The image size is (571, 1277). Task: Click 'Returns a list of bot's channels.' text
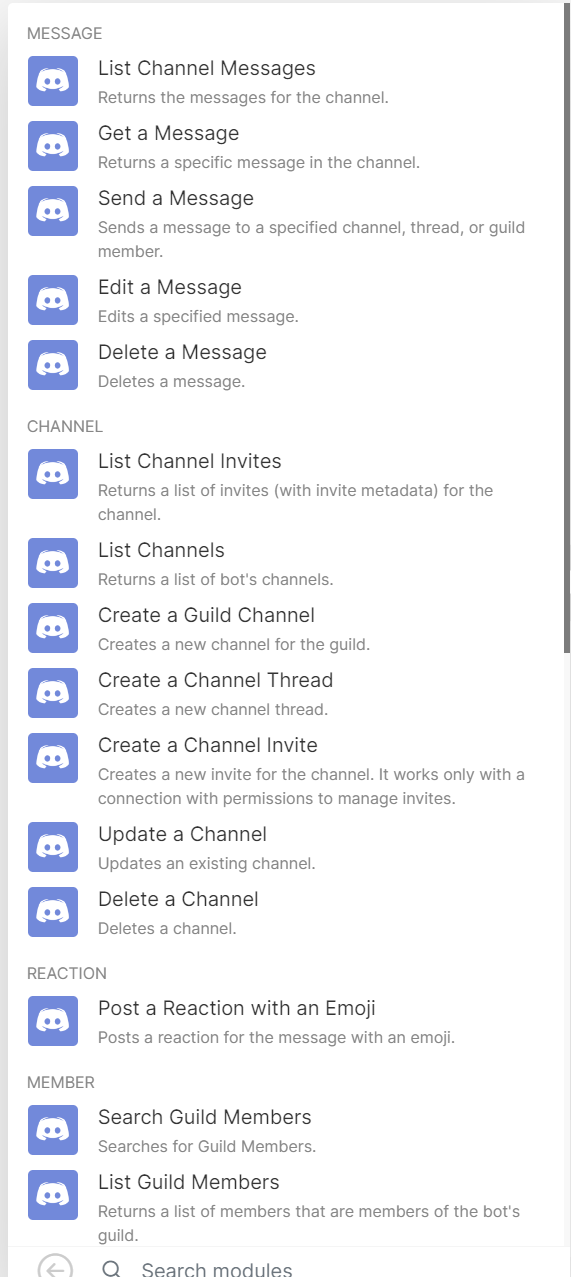216,579
